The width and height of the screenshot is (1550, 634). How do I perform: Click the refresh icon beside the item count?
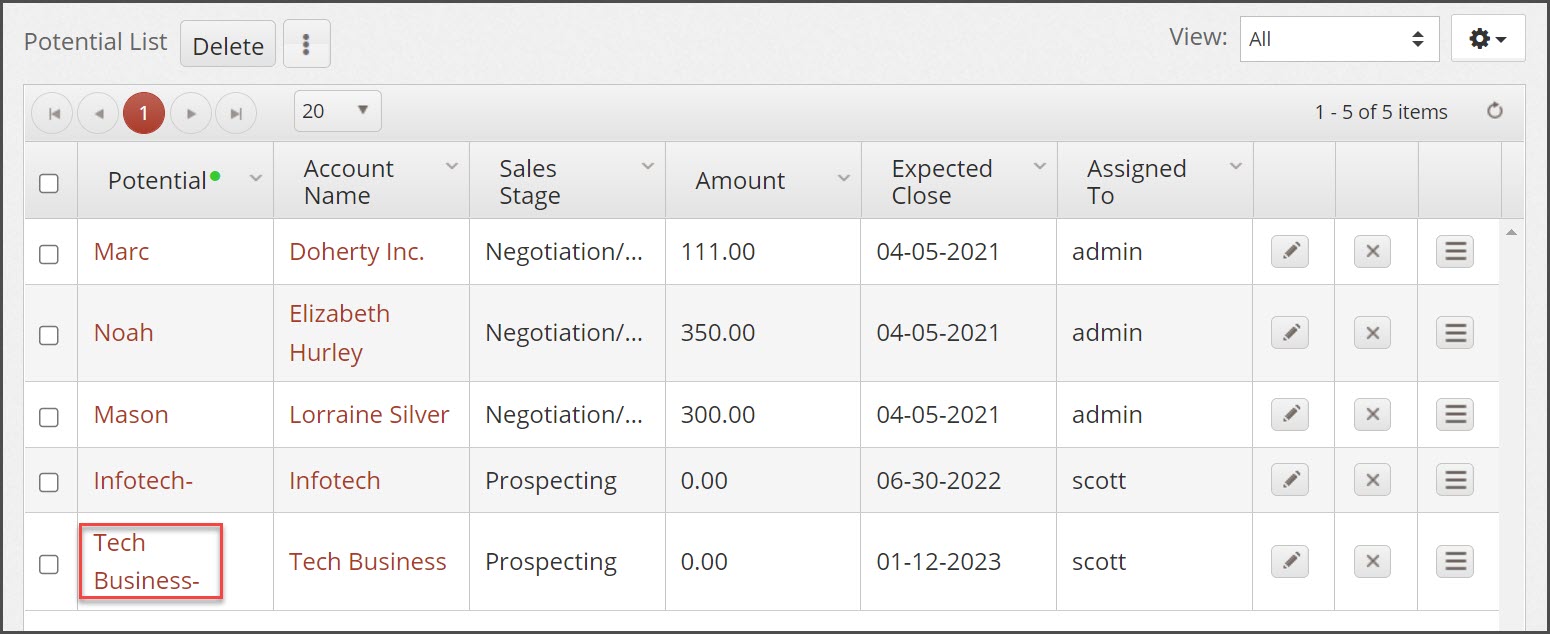1495,112
